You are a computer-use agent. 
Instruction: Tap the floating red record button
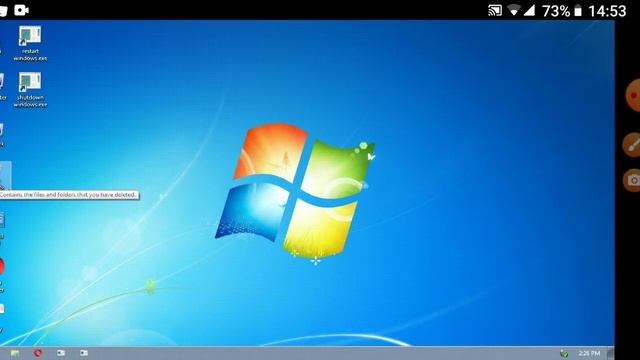coord(633,96)
